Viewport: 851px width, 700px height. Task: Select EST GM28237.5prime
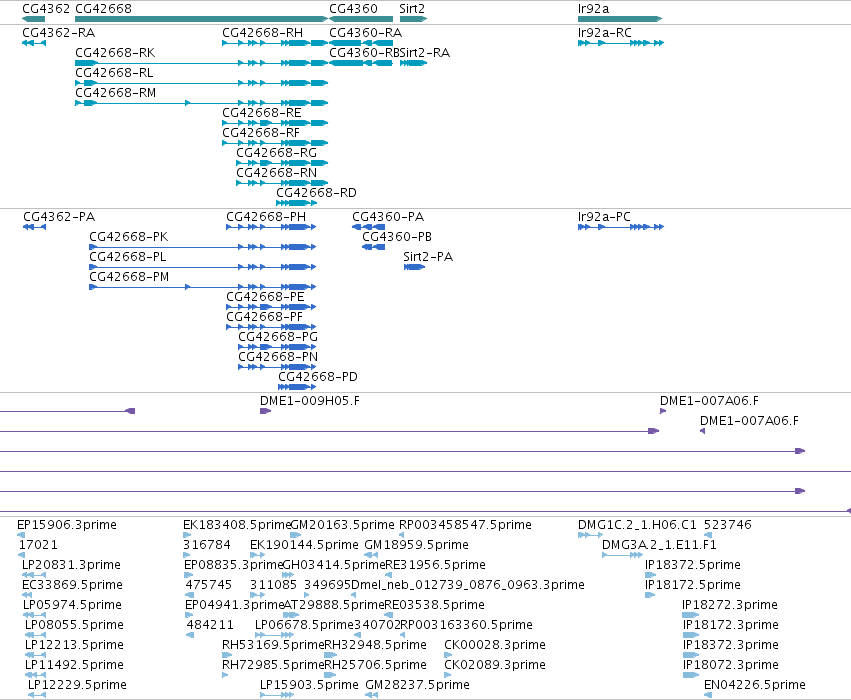pos(417,686)
